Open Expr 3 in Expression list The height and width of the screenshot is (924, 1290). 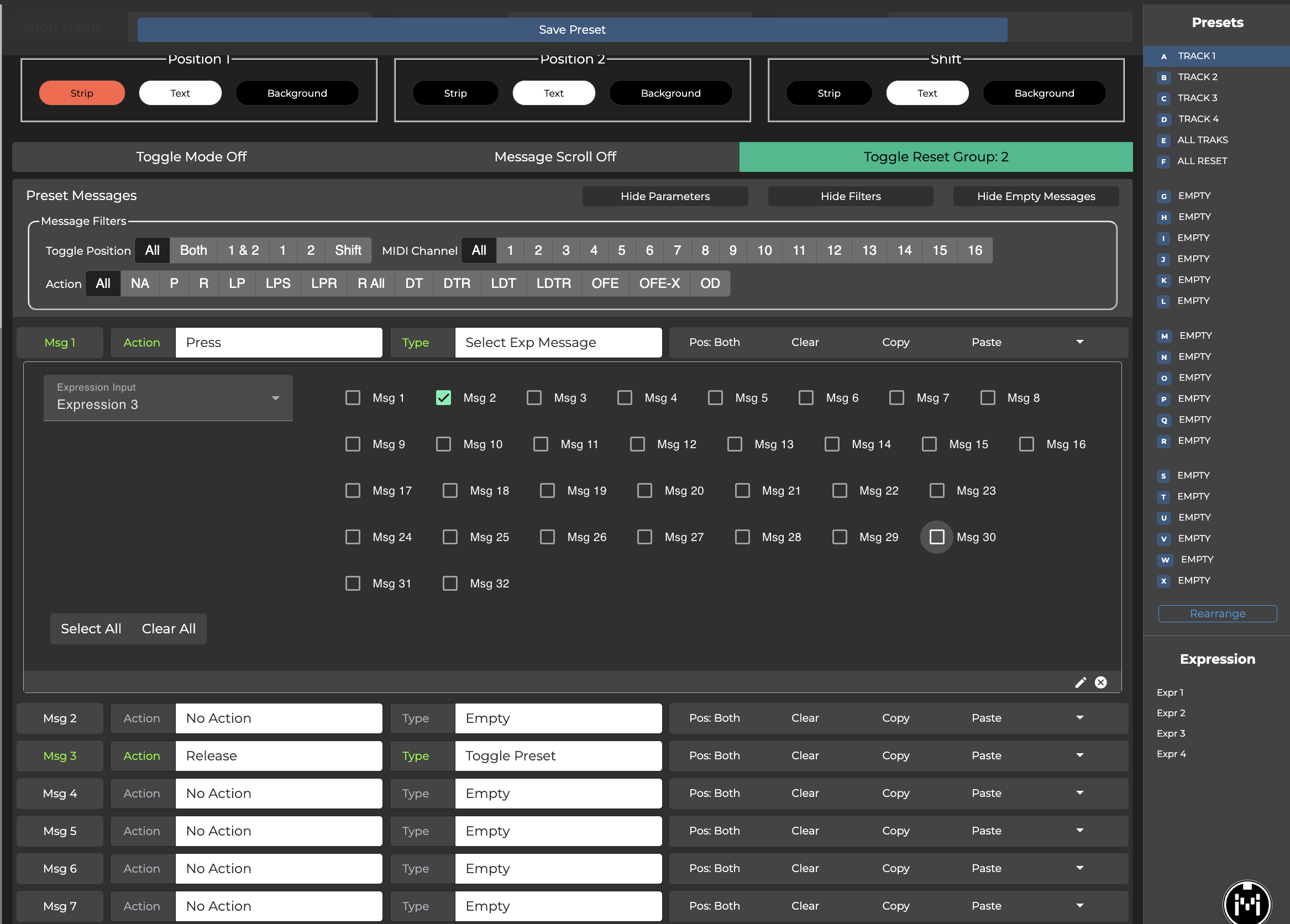(x=1171, y=733)
